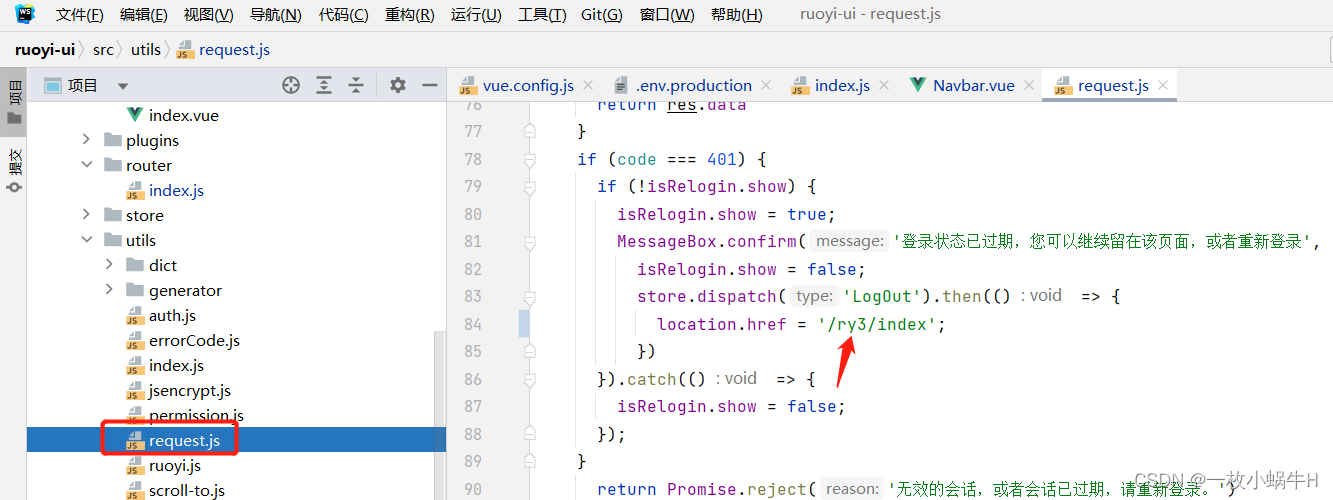Collapse the utils folder
Screen dimensions: 1333x500
point(87,240)
